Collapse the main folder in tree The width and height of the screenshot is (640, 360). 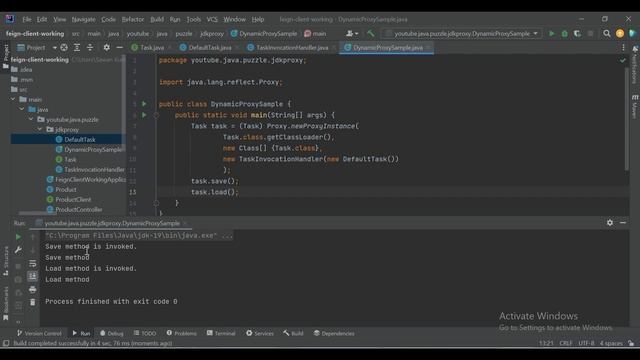[x=13, y=99]
